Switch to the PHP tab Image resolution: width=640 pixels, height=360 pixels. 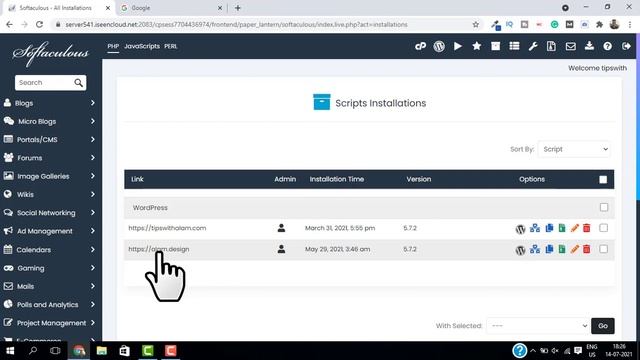tap(113, 46)
